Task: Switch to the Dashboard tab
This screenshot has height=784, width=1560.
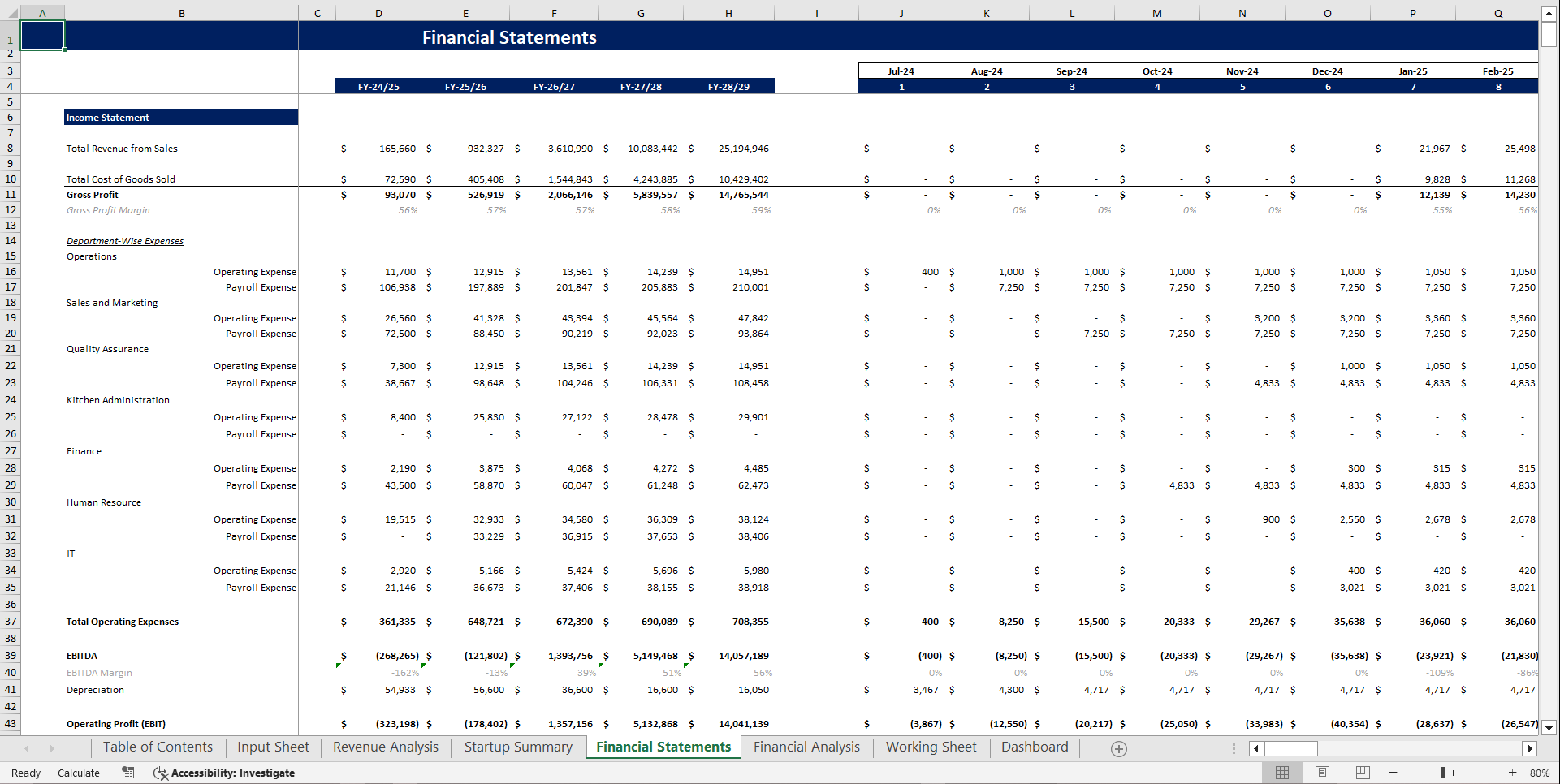Action: coord(1034,747)
